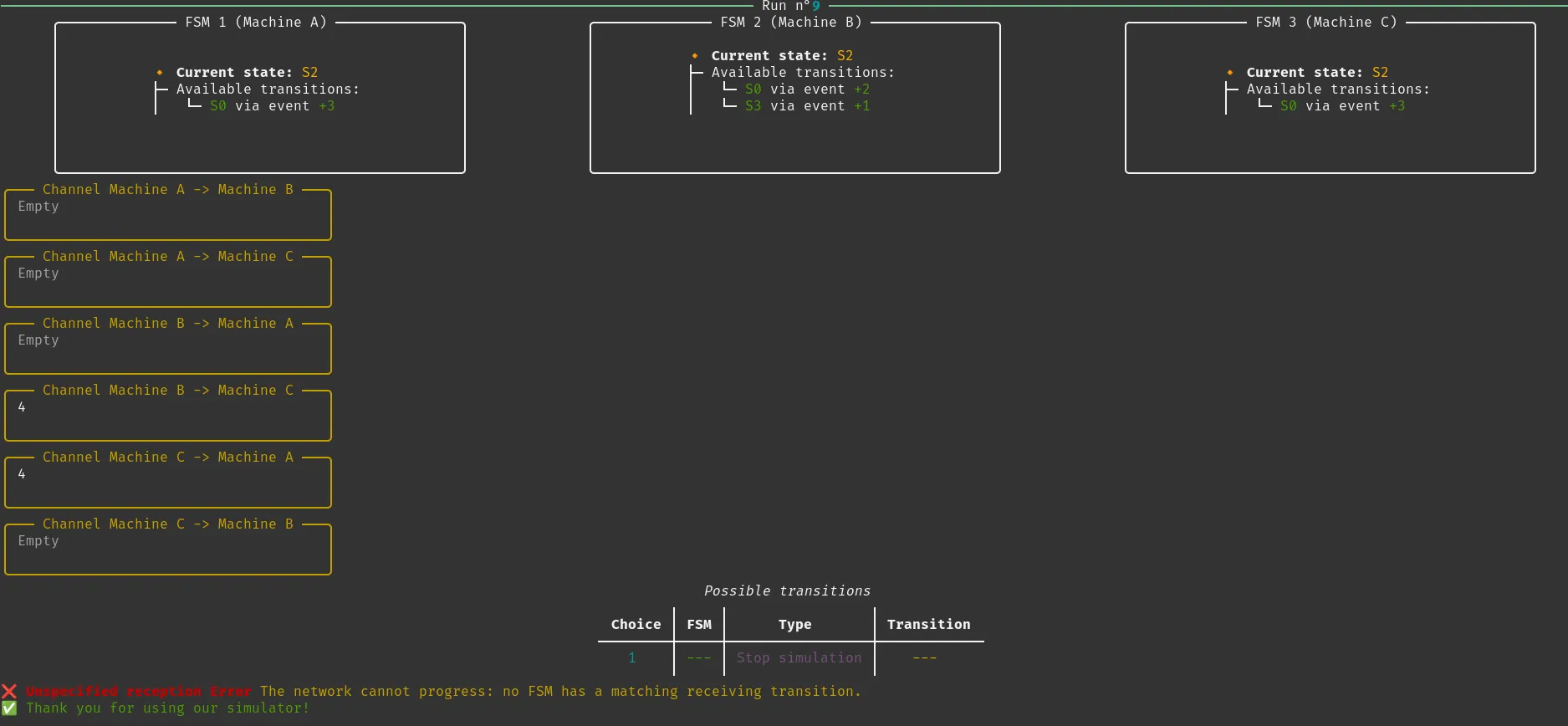Click message 4 in Channel C -> A
The height and width of the screenshot is (726, 1568).
pos(22,474)
